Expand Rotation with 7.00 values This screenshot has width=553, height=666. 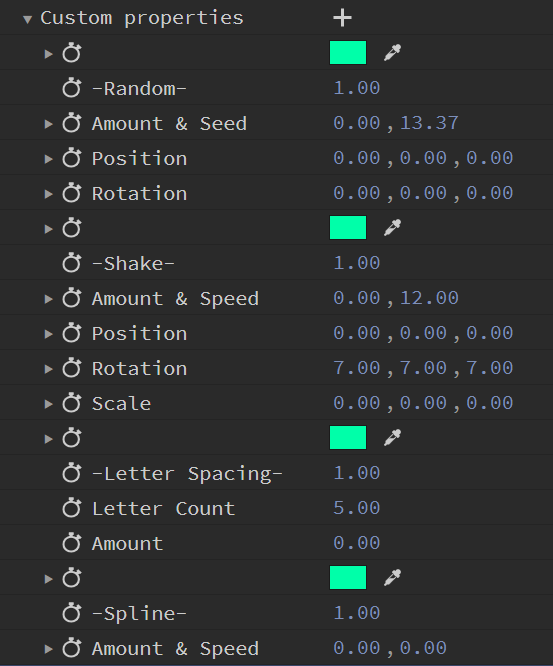(48, 369)
